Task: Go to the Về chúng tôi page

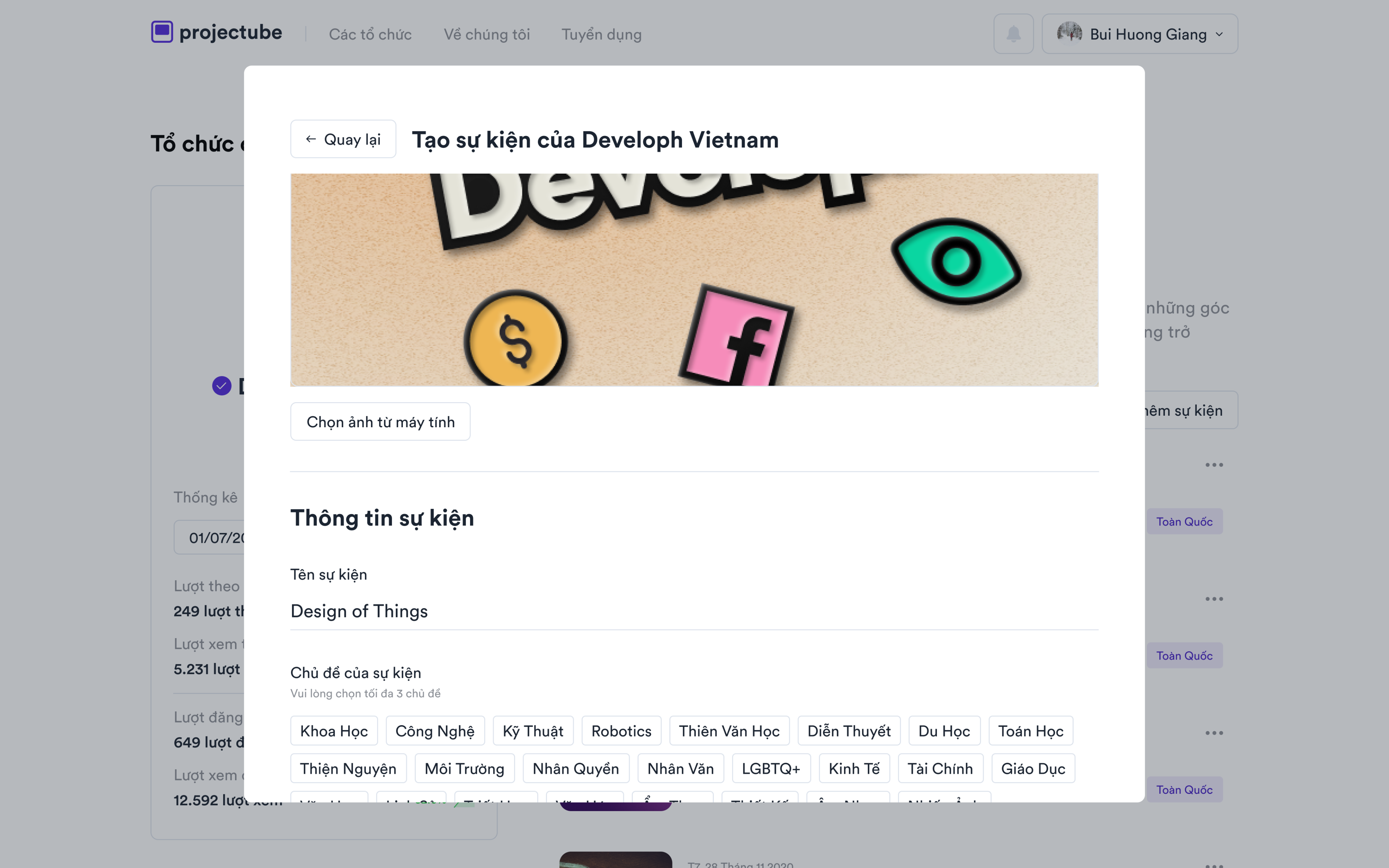Action: 487,35
